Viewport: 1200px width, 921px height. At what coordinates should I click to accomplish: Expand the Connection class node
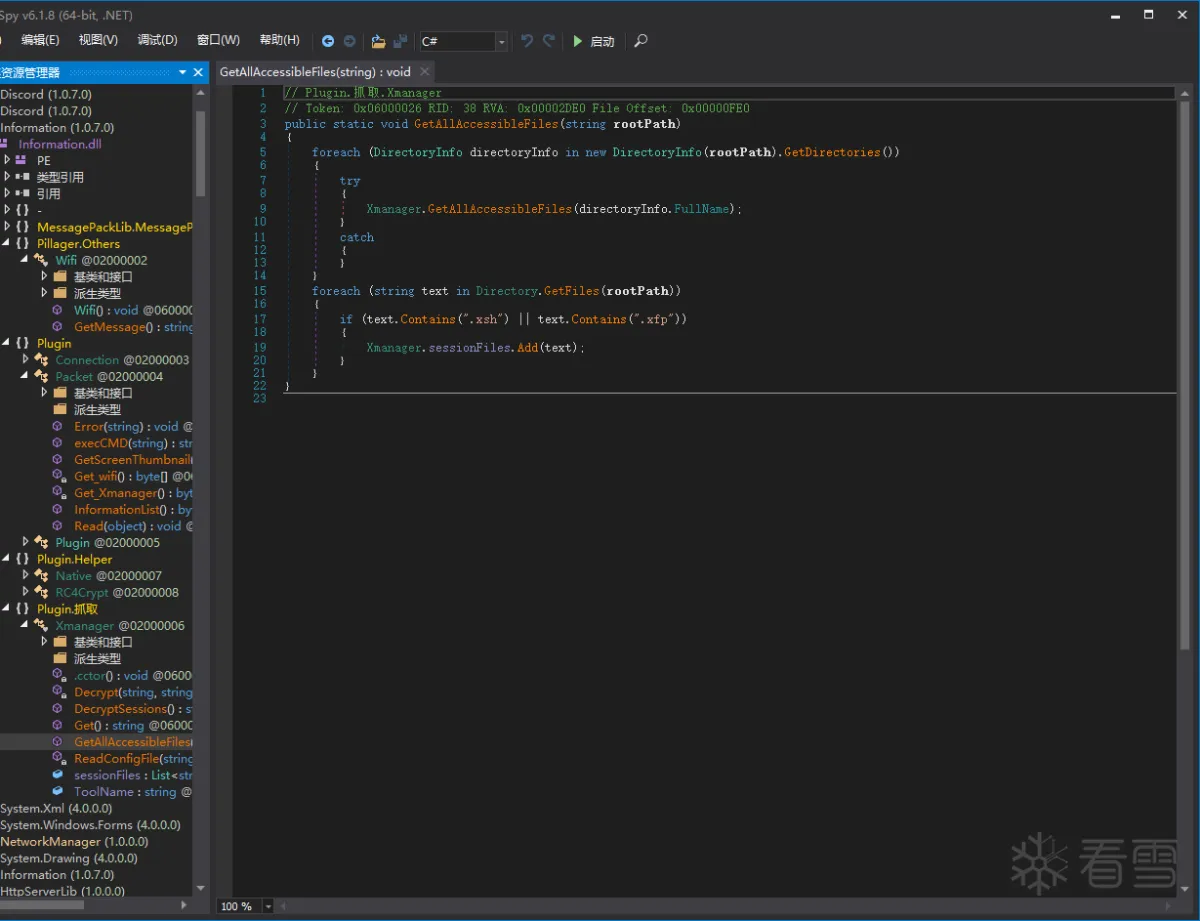point(26,359)
